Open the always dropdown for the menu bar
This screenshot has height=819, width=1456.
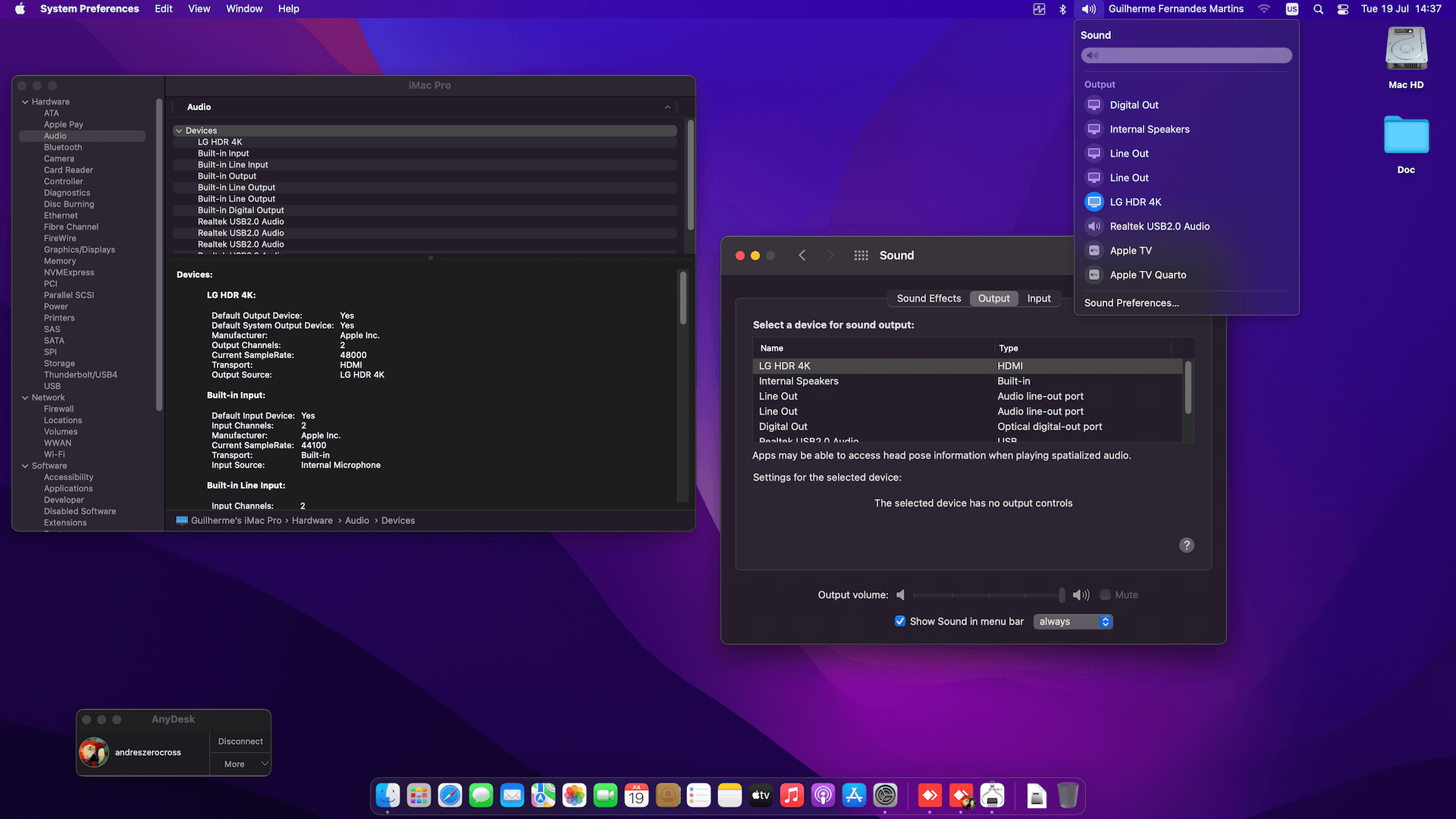pyautogui.click(x=1072, y=621)
